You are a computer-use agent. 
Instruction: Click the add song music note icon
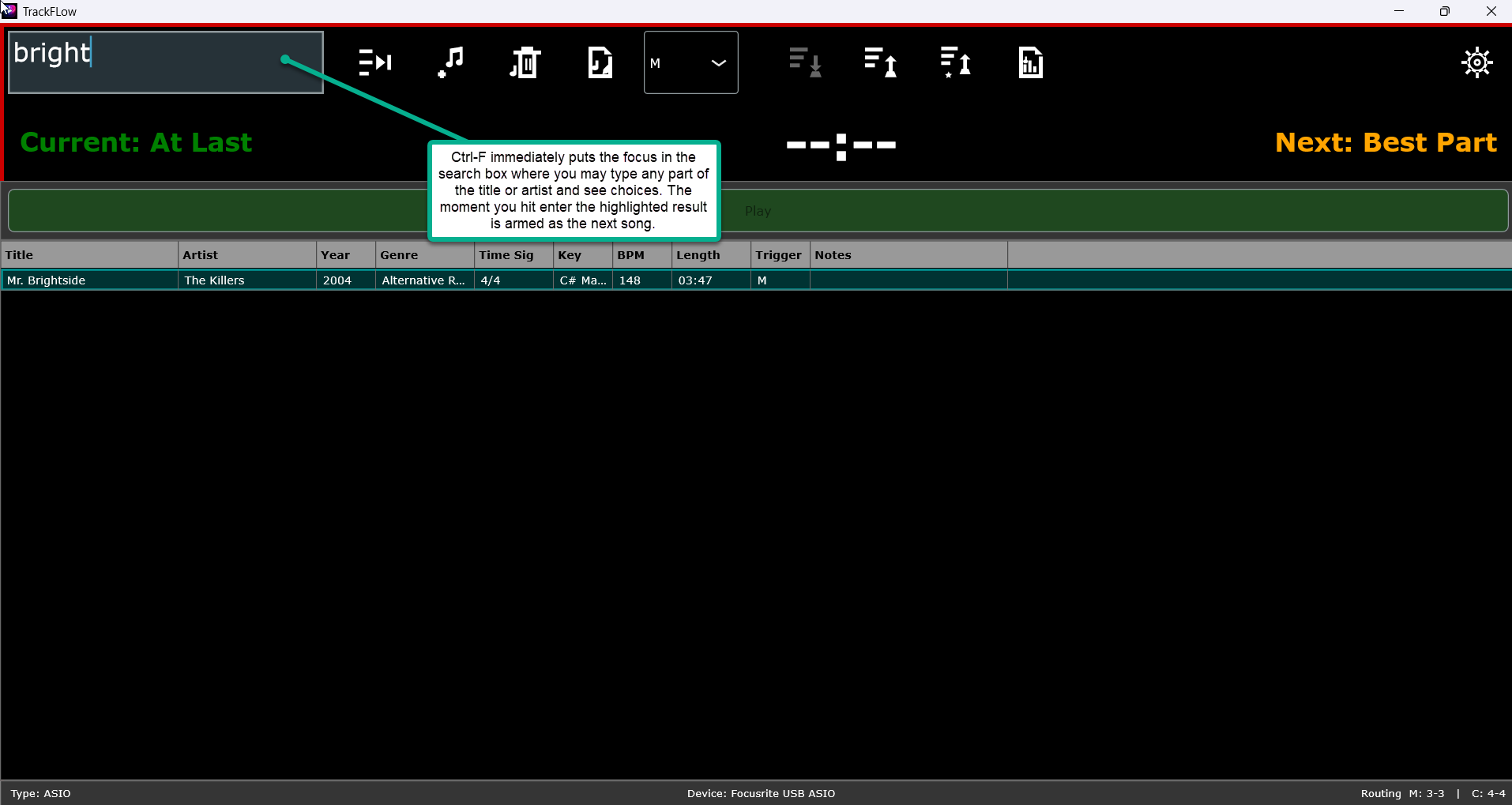click(x=450, y=62)
